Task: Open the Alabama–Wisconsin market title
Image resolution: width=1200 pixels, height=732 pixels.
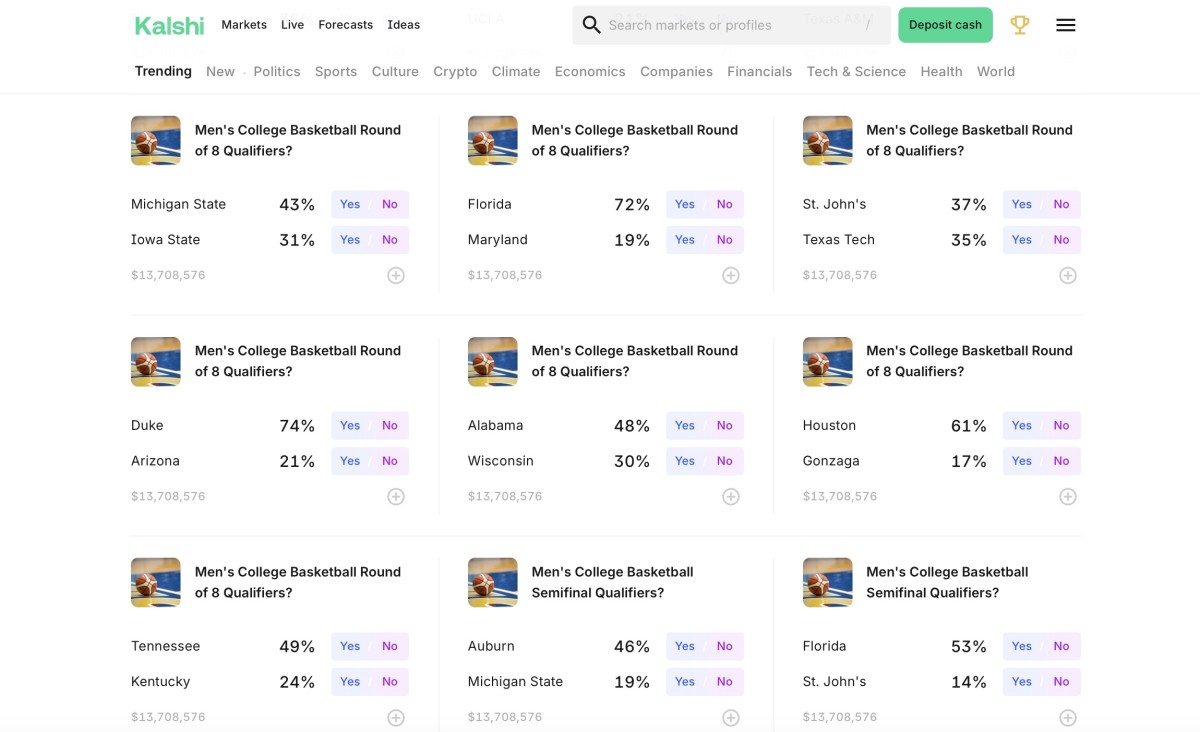Action: pyautogui.click(x=634, y=361)
